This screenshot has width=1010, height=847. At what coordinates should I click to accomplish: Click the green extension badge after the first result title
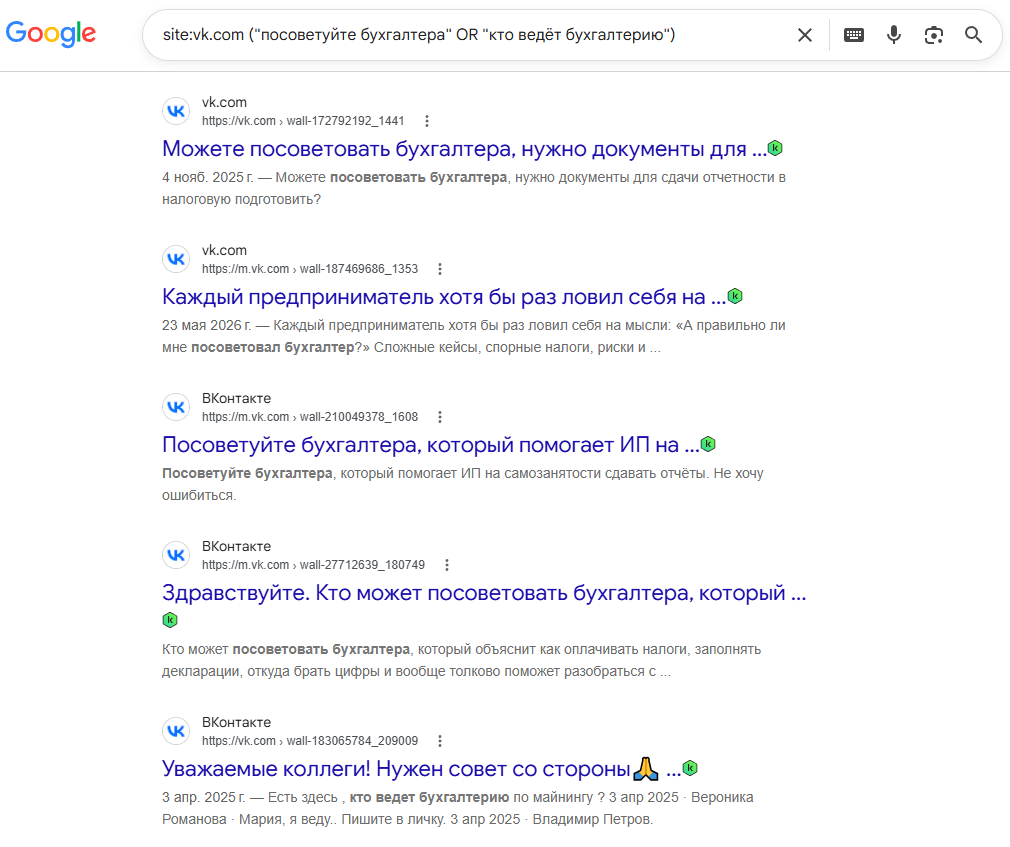coord(775,148)
